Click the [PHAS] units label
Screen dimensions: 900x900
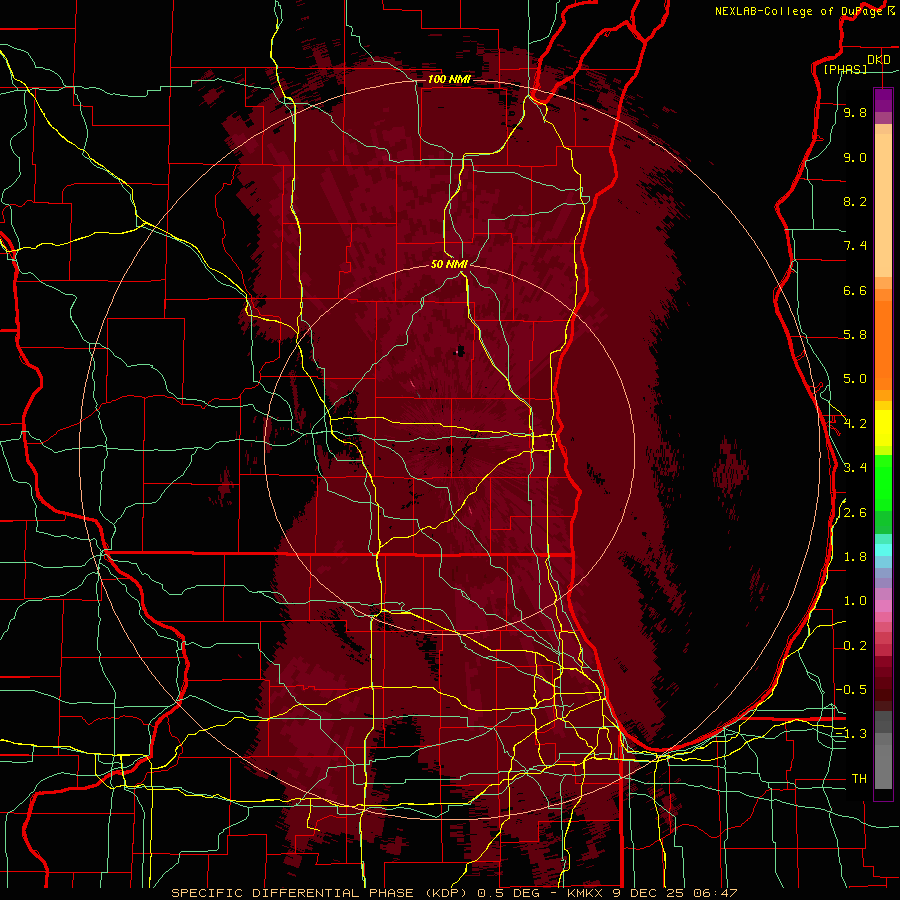(845, 69)
